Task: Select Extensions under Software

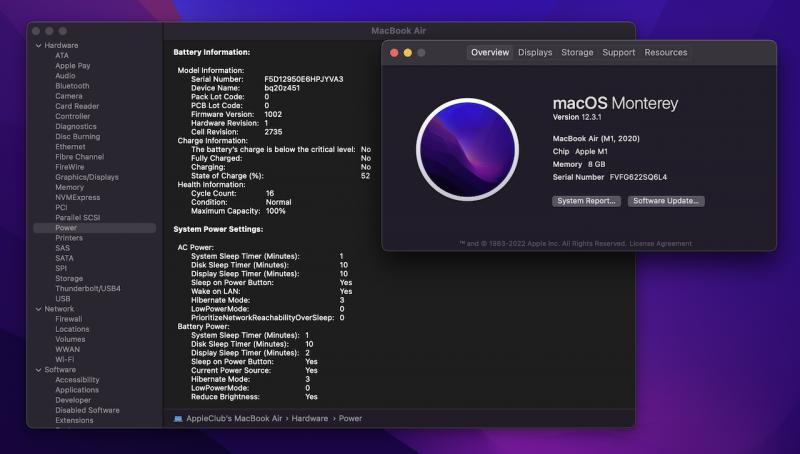Action: [x=74, y=421]
